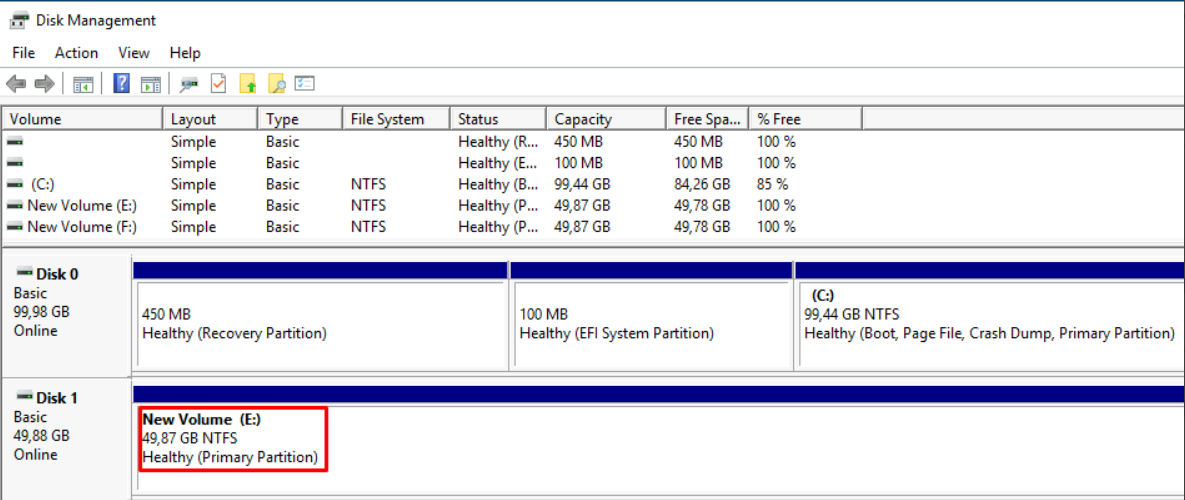Open the View menu

(134, 53)
